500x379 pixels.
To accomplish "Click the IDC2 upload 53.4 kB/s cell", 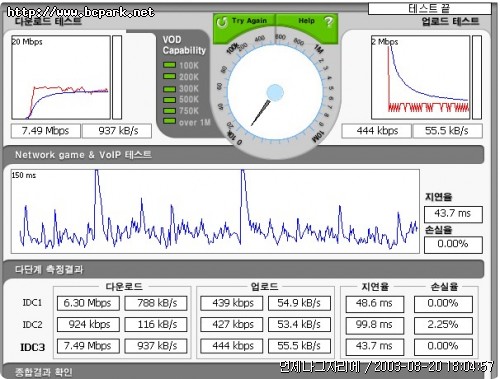I will click(x=300, y=324).
